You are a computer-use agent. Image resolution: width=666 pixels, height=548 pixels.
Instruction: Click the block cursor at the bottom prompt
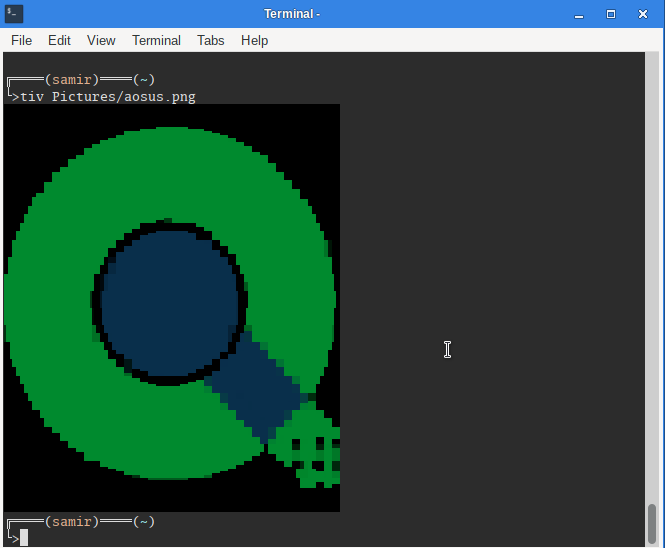point(24,537)
